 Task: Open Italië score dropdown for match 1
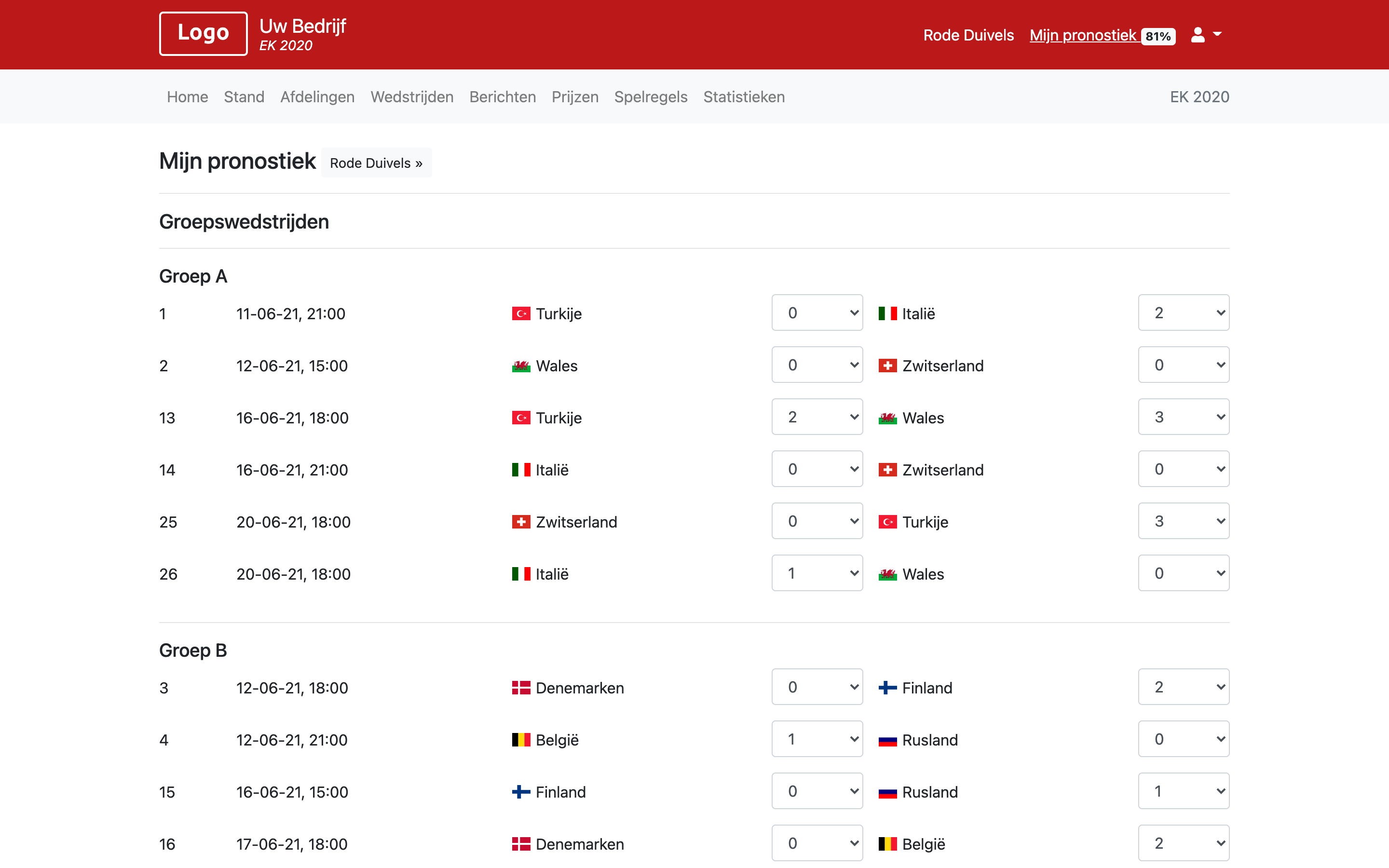pos(1184,313)
